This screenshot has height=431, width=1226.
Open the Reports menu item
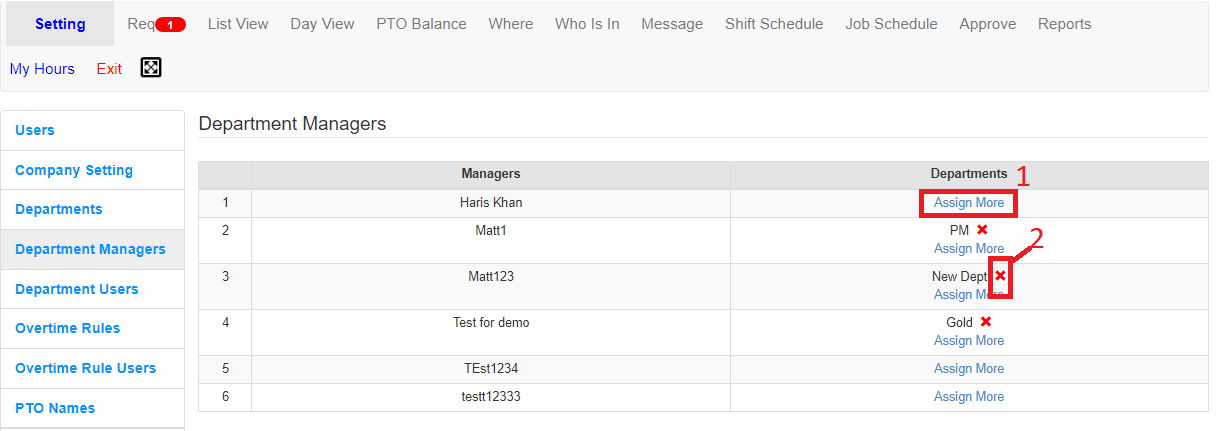click(x=1064, y=24)
